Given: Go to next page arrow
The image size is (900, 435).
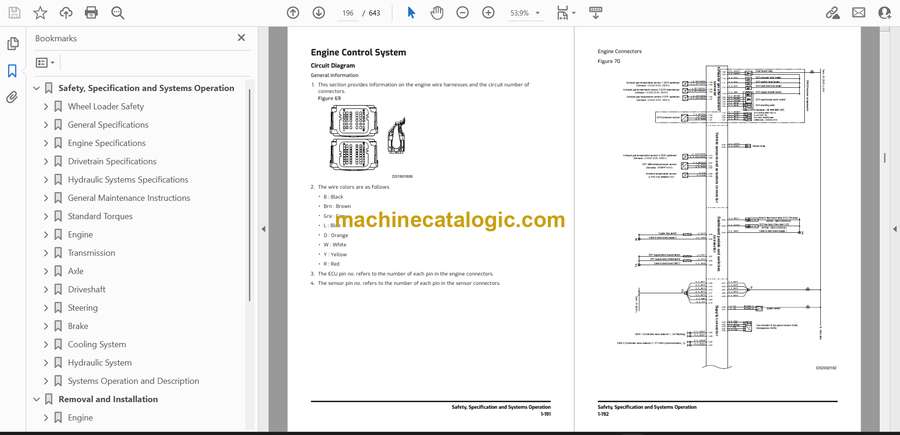Looking at the screenshot, I should pyautogui.click(x=319, y=13).
